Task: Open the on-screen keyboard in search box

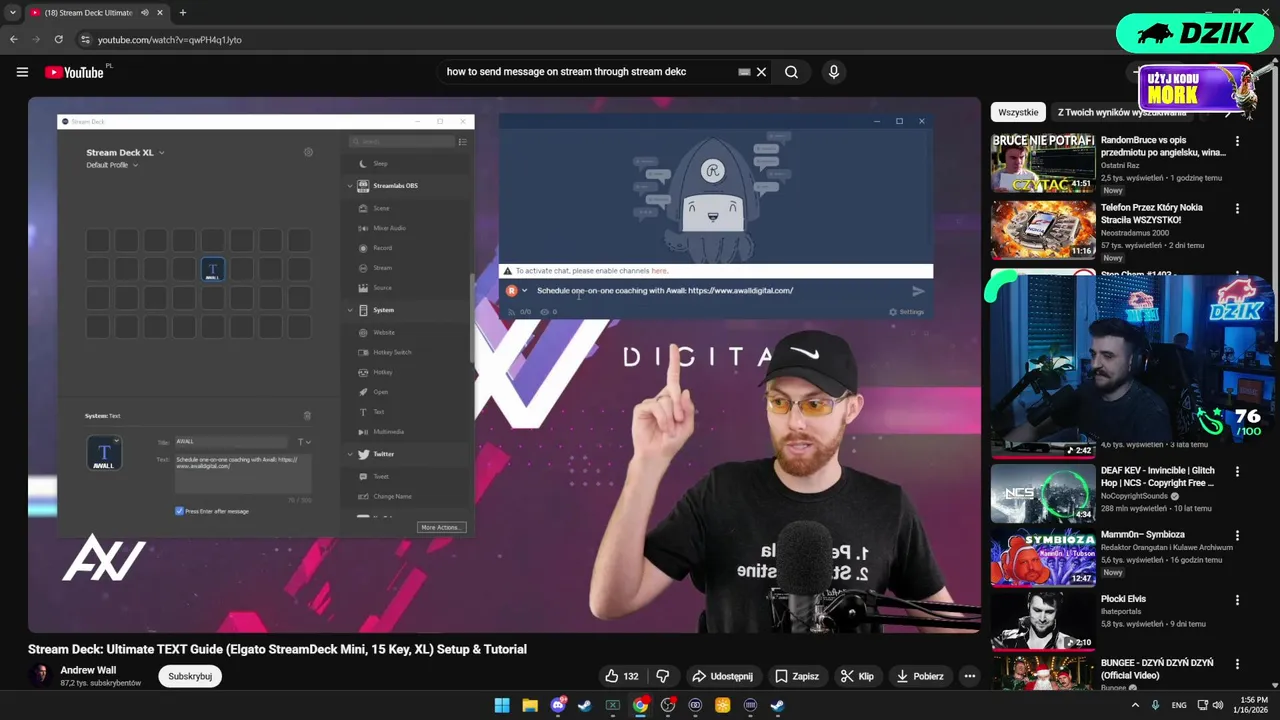Action: [x=744, y=72]
